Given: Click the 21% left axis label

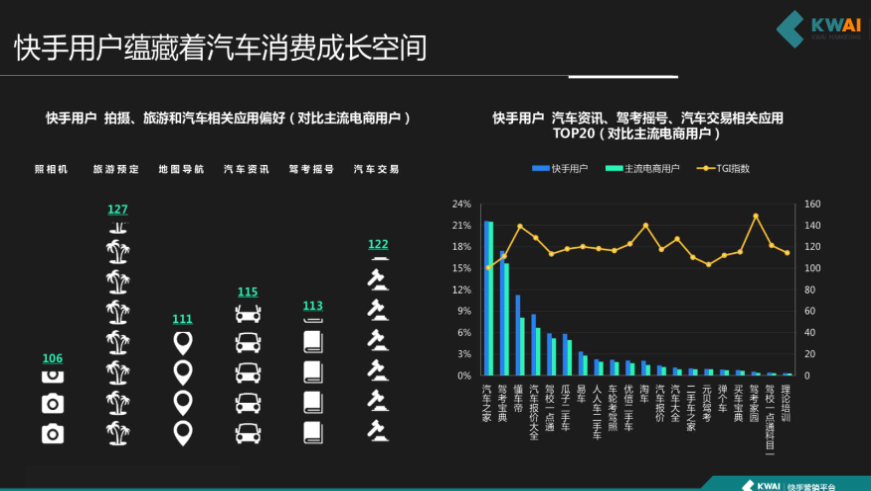Looking at the screenshot, I should click(x=462, y=226).
